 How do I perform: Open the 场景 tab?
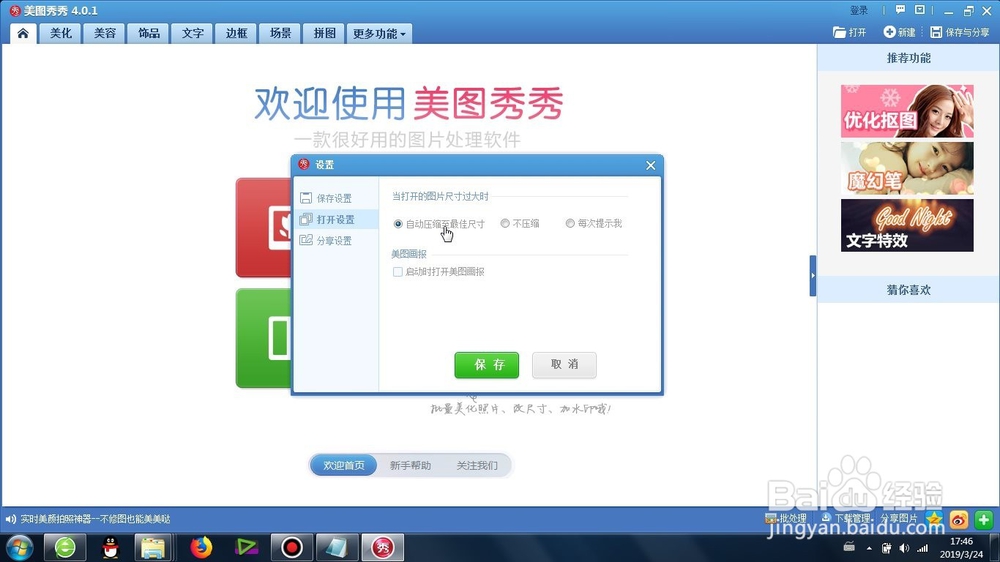pyautogui.click(x=280, y=33)
